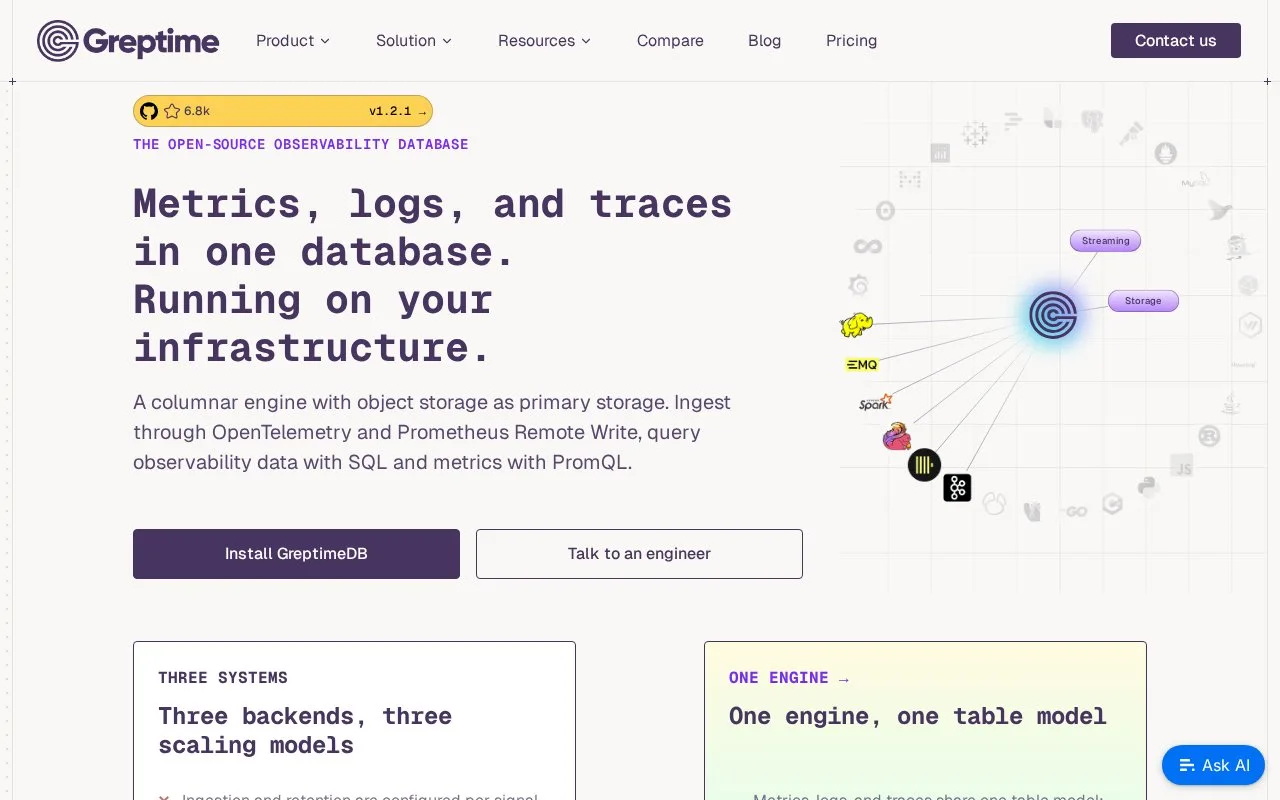Image resolution: width=1280 pixels, height=800 pixels.
Task: Click Install GreptimeDB button
Action: [x=296, y=554]
